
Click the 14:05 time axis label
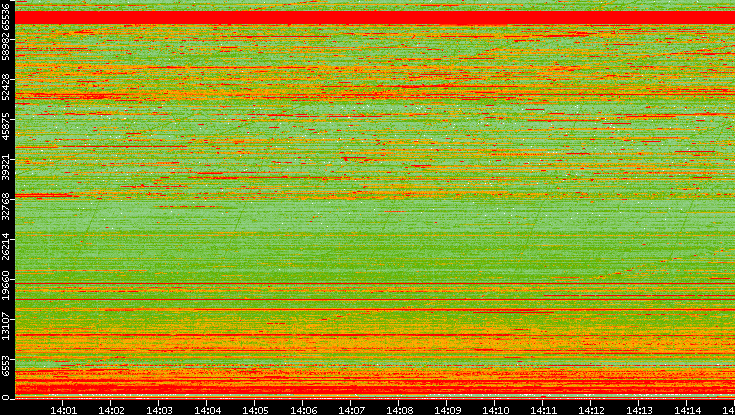click(x=255, y=410)
